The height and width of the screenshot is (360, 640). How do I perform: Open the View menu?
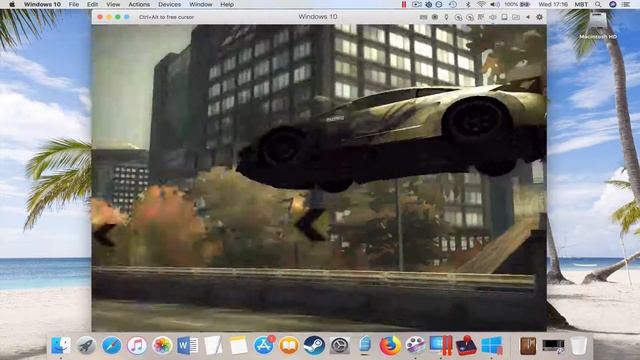113,4
